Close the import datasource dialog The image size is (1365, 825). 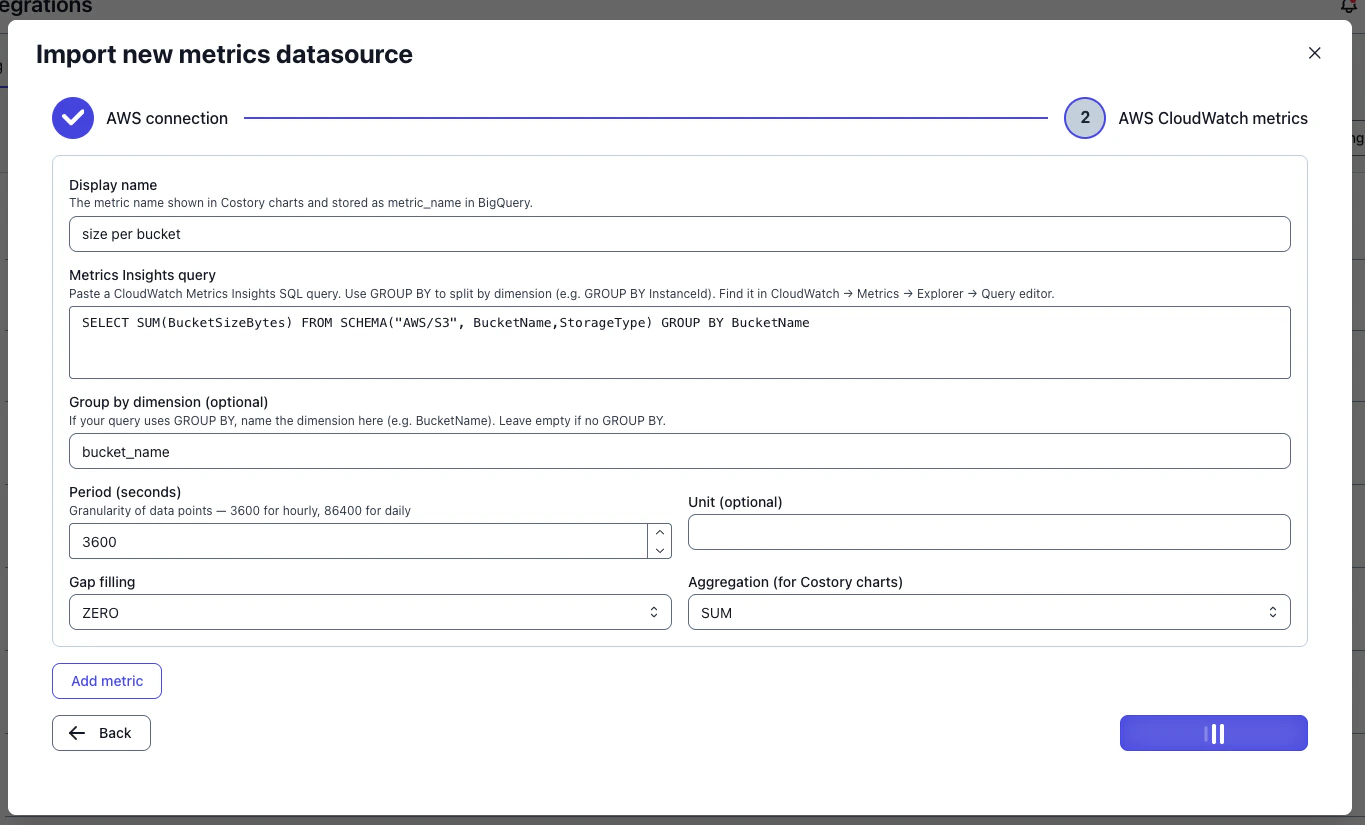1314,53
